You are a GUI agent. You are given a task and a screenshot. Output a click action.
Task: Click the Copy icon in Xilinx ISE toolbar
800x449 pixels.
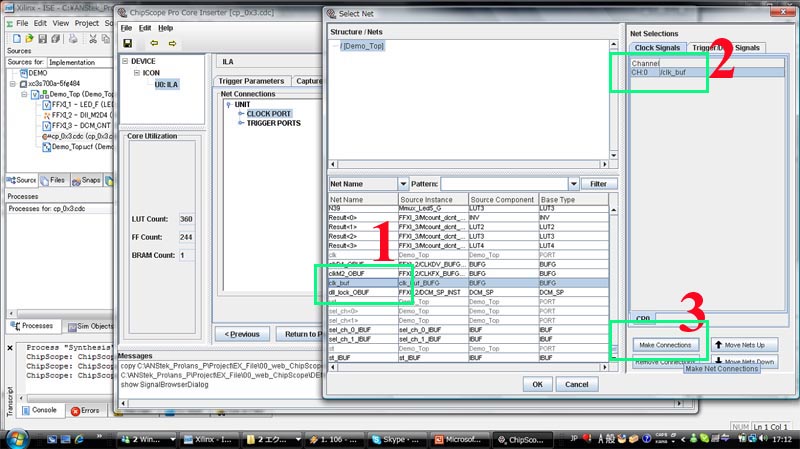106,38
